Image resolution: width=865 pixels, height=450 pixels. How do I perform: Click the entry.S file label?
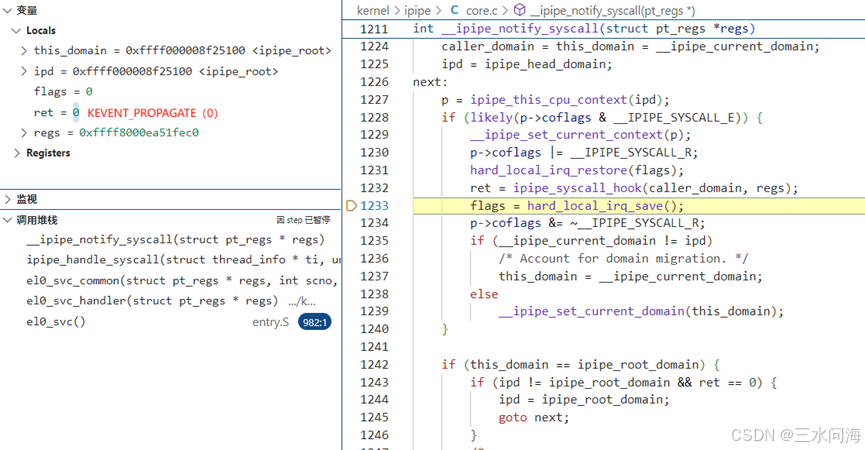click(270, 322)
